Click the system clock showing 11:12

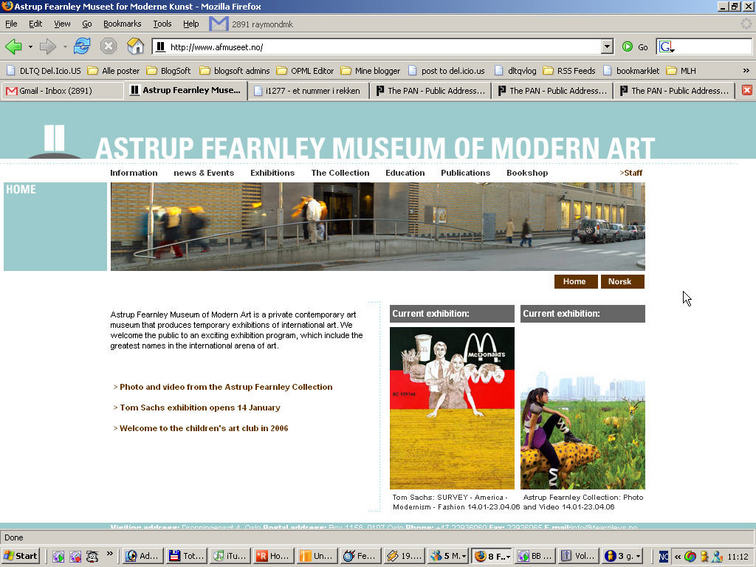738,556
